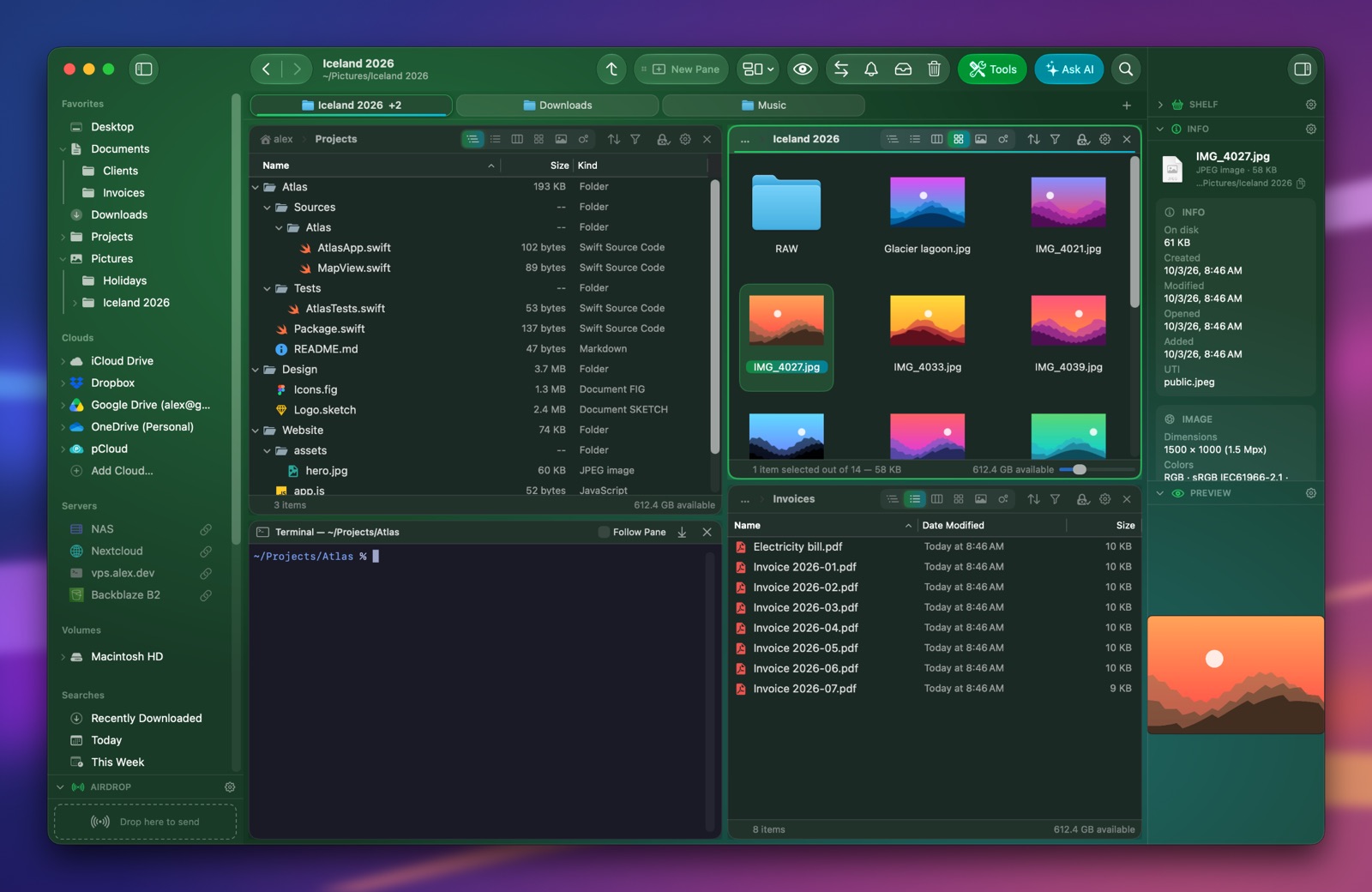Switch to the Music tab
Viewport: 1372px width, 892px height.
tap(763, 105)
